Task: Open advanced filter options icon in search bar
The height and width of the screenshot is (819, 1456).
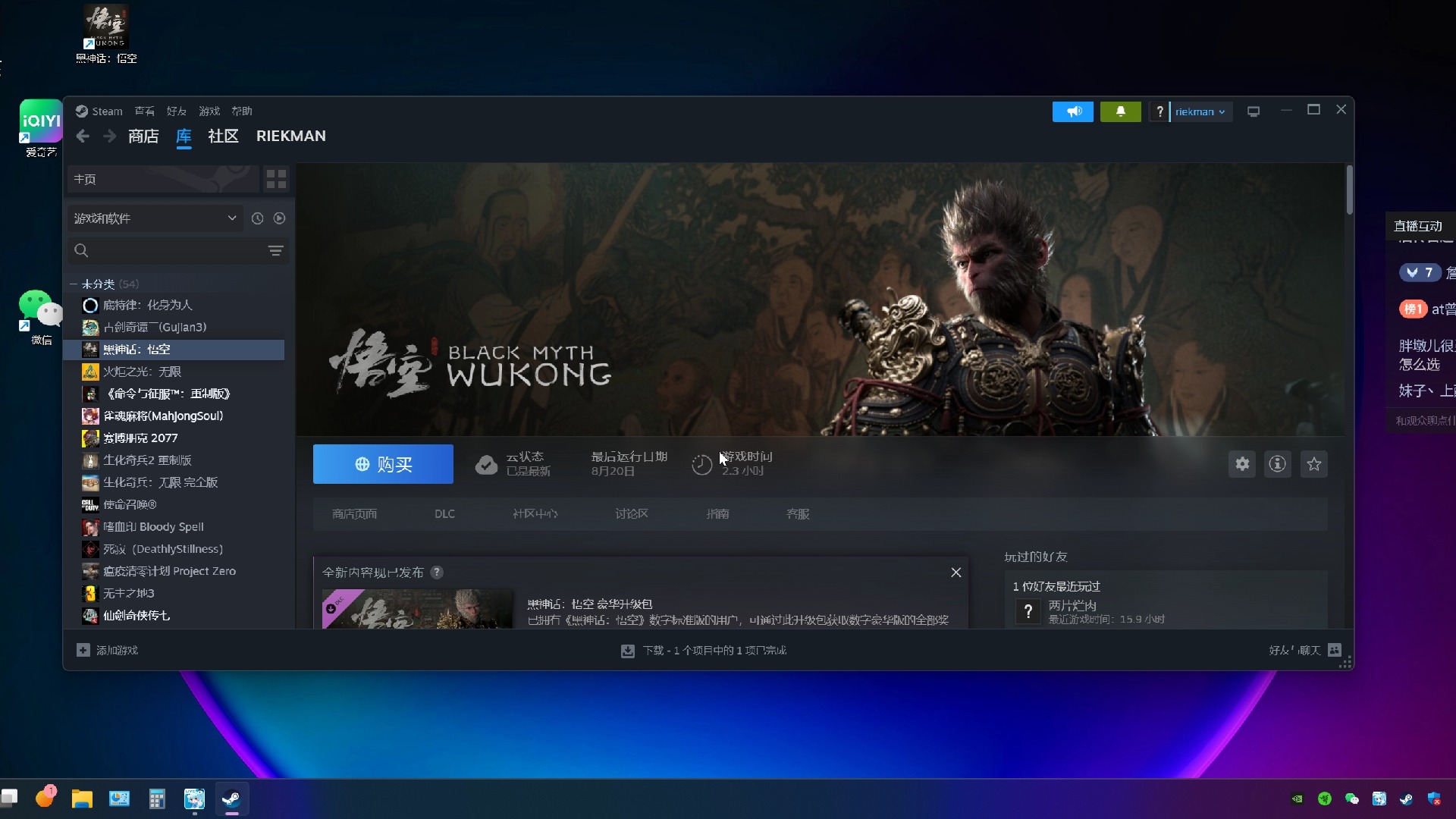Action: [x=275, y=250]
